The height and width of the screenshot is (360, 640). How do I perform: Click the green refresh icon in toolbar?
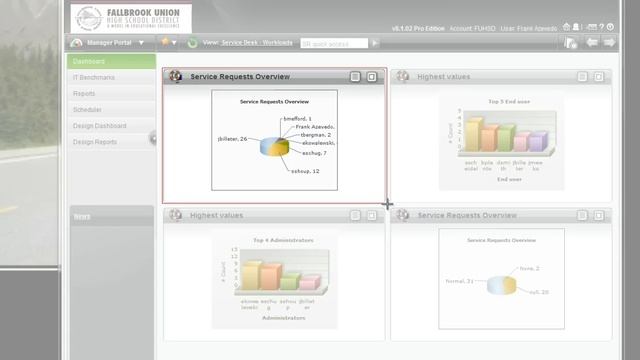192,42
